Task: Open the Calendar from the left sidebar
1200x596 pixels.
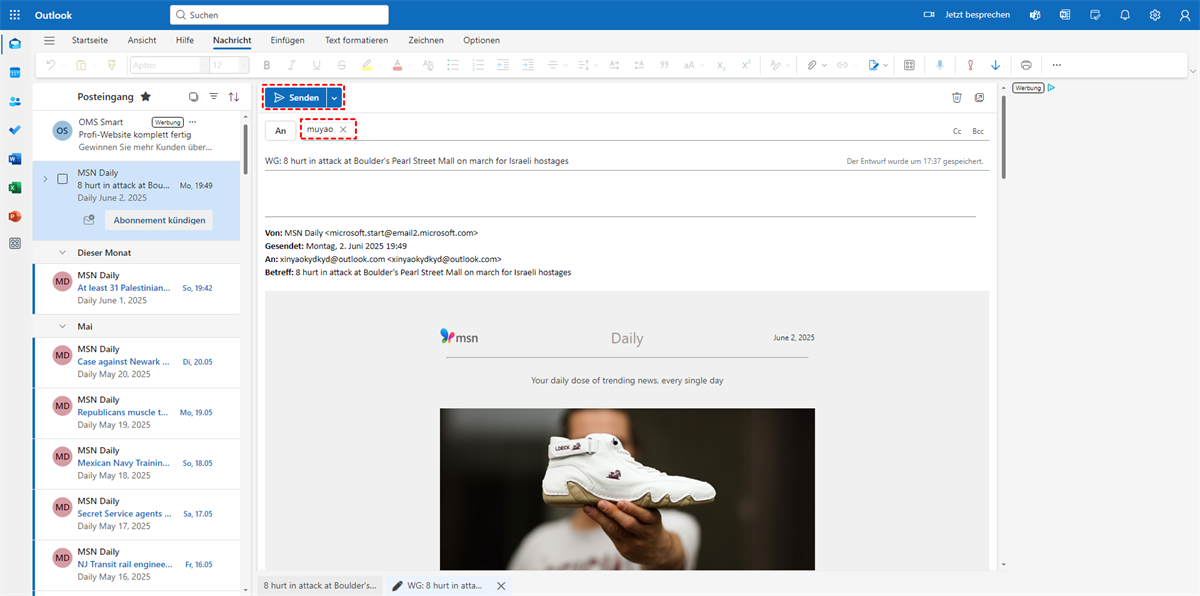Action: (15, 73)
